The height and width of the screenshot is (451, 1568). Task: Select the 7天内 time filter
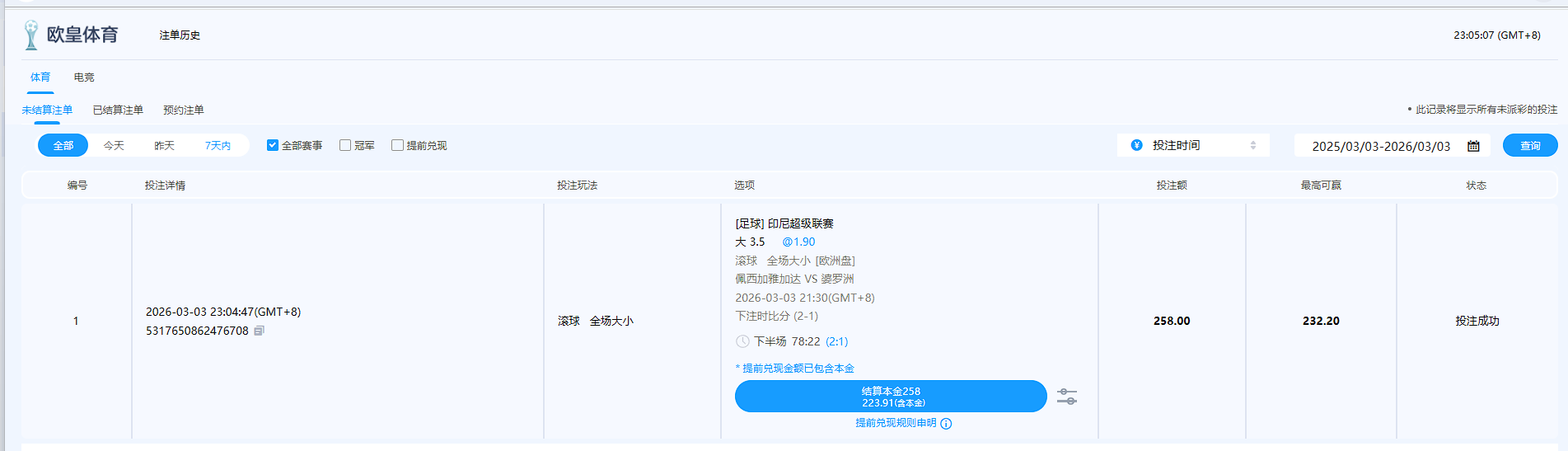pyautogui.click(x=218, y=145)
